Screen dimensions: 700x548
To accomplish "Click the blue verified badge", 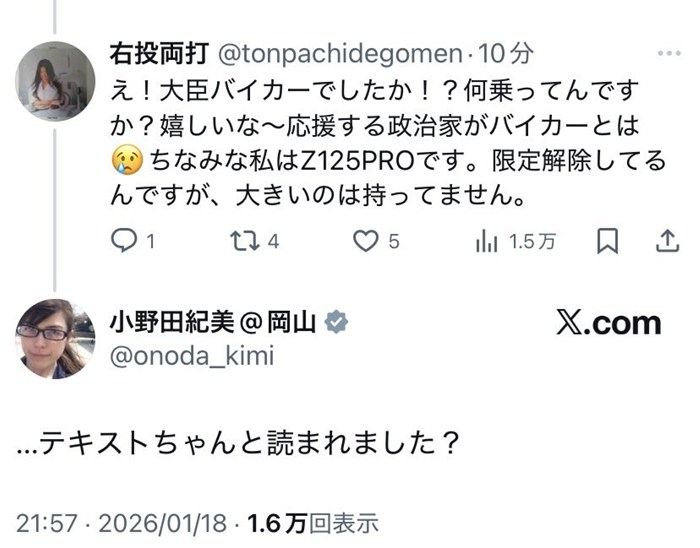I will coord(338,322).
